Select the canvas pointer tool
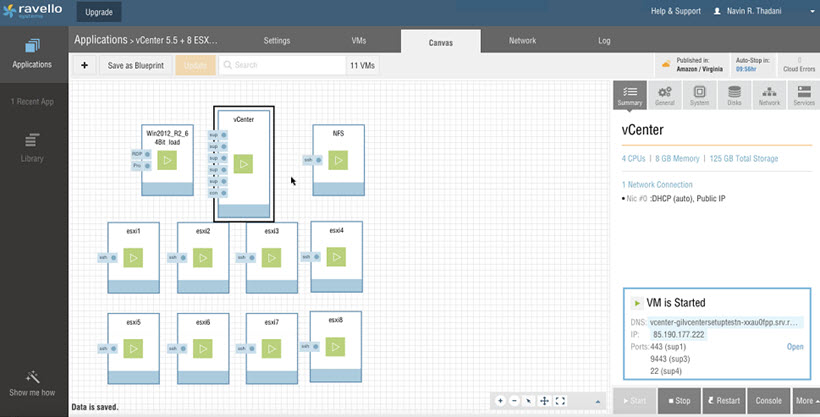 point(529,401)
